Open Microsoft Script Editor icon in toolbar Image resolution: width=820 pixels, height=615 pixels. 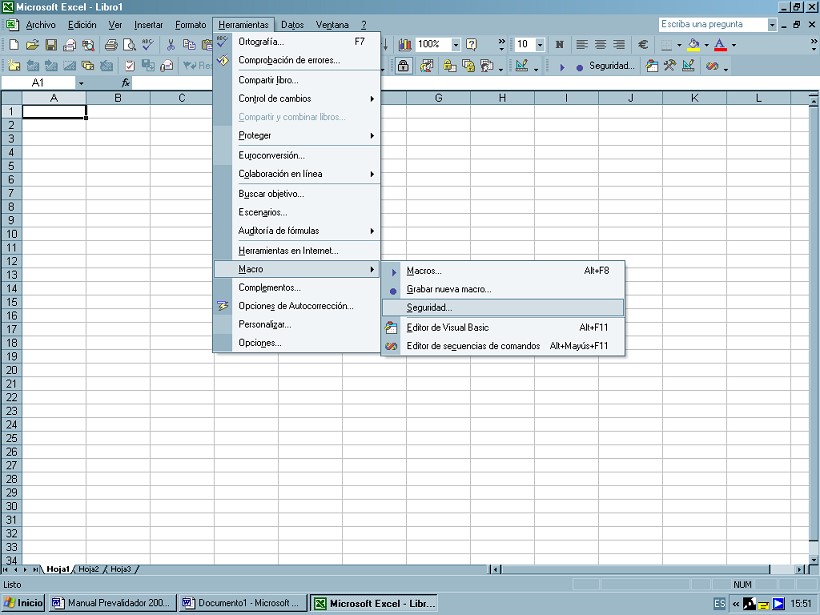[712, 66]
